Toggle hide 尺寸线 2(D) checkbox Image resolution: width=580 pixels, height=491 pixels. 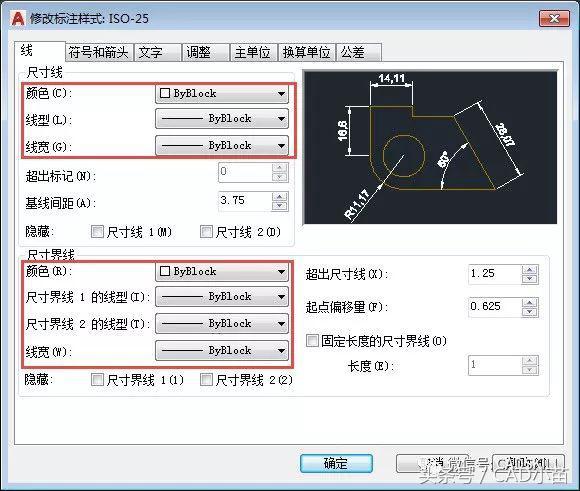206,232
